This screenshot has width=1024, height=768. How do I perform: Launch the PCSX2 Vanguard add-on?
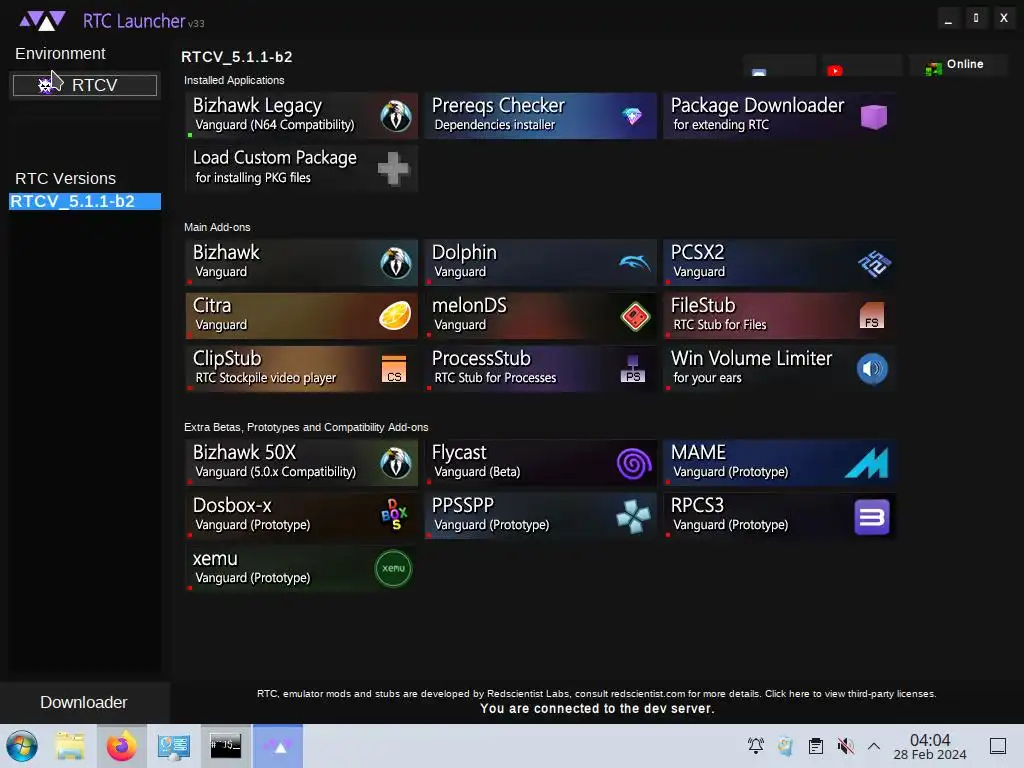[x=779, y=263]
